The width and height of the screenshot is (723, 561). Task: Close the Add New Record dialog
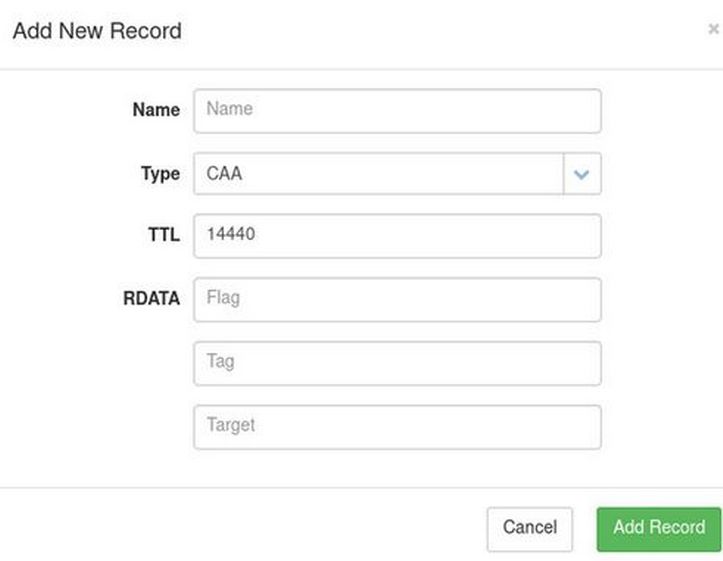click(713, 30)
